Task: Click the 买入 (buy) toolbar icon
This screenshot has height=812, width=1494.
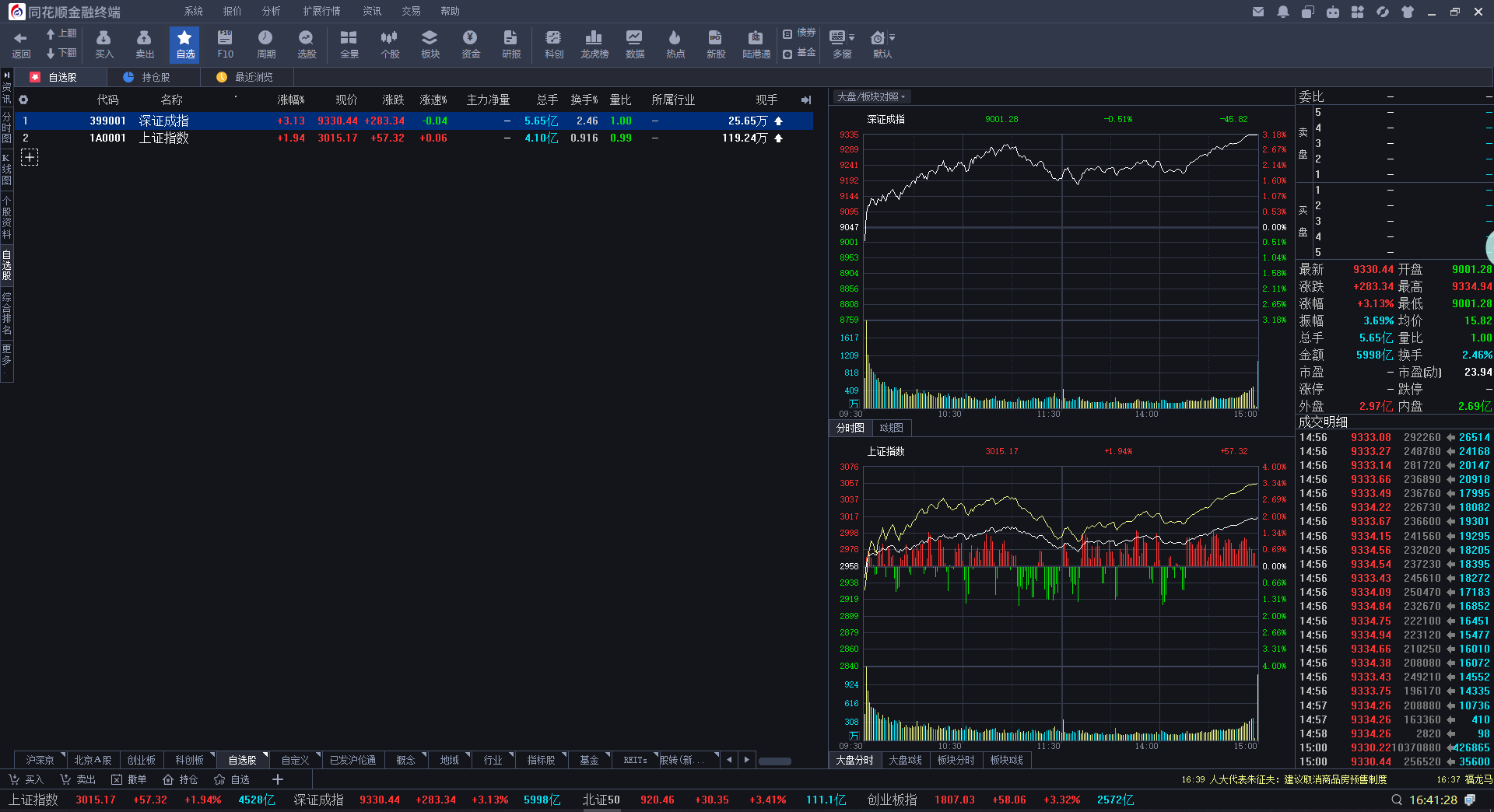Action: [x=104, y=44]
